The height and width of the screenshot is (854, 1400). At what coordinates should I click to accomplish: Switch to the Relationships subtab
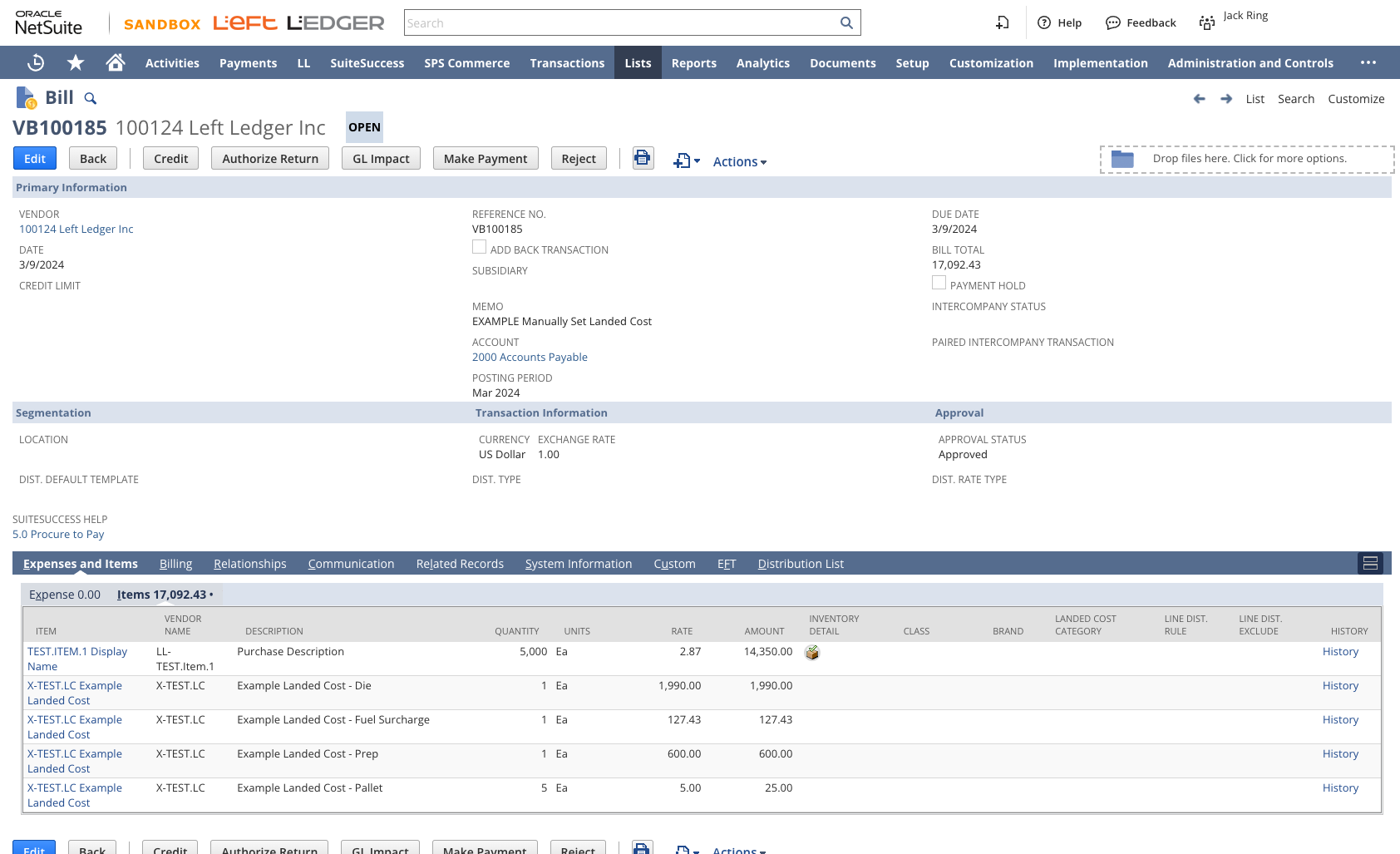click(x=249, y=563)
